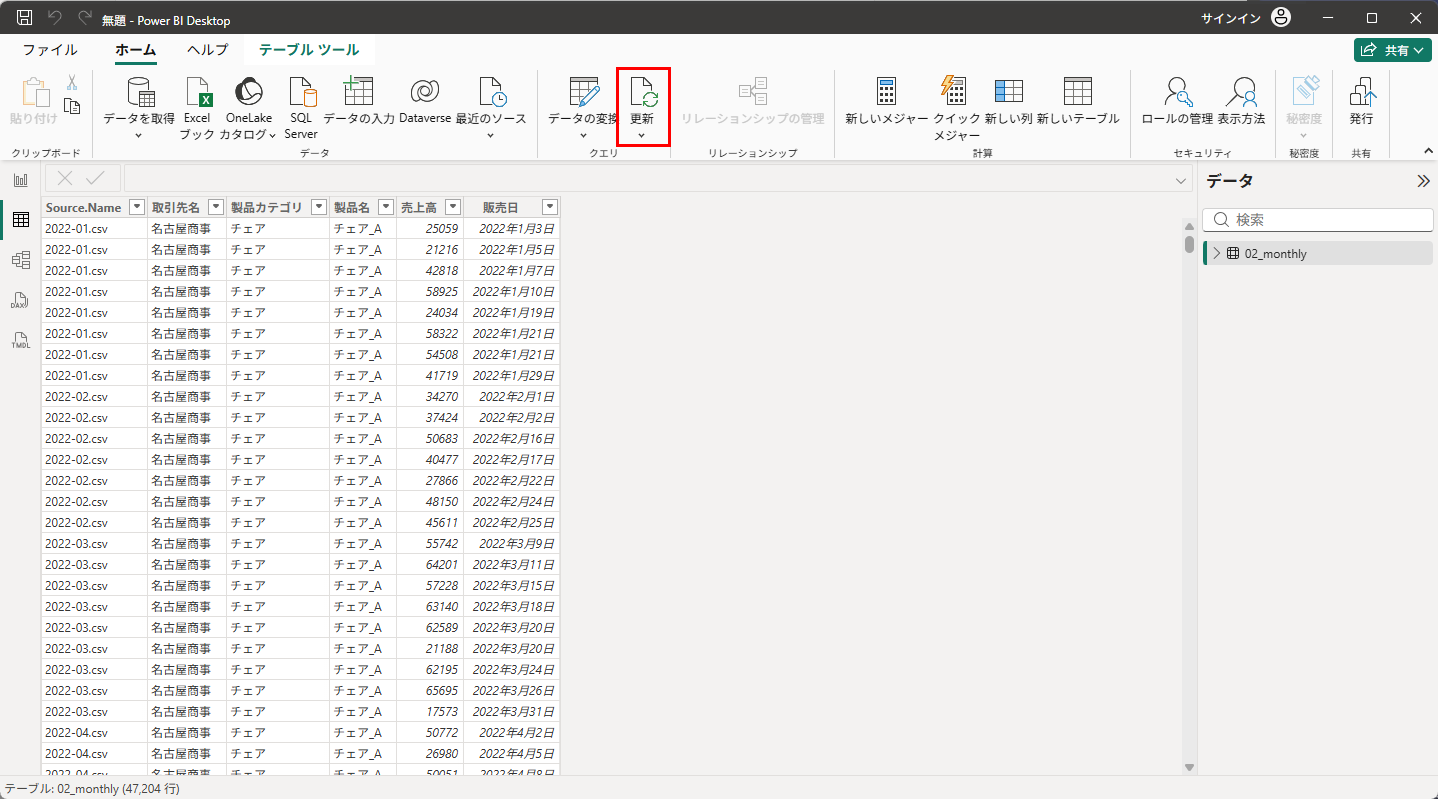Expand the formula bar with chevron

coord(1181,181)
